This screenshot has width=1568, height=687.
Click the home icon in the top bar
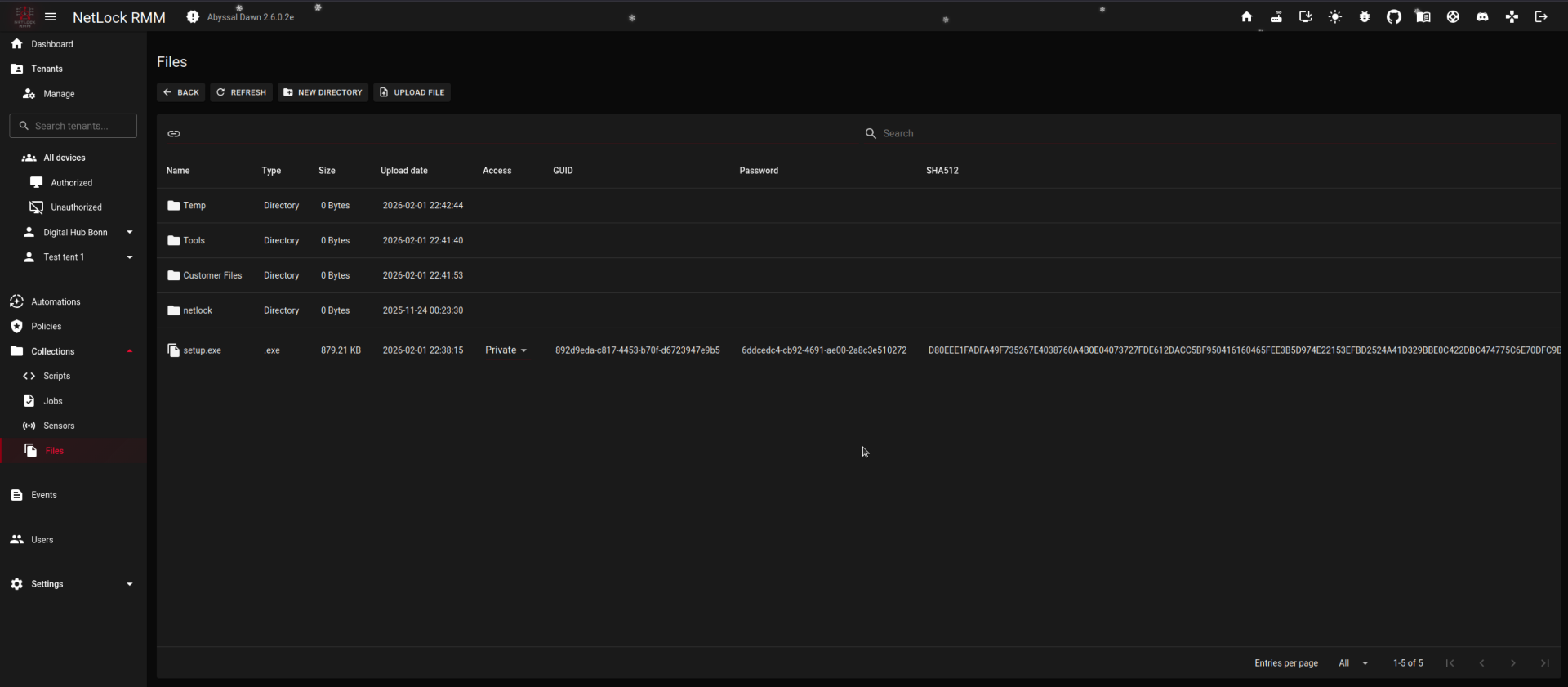pyautogui.click(x=1246, y=17)
